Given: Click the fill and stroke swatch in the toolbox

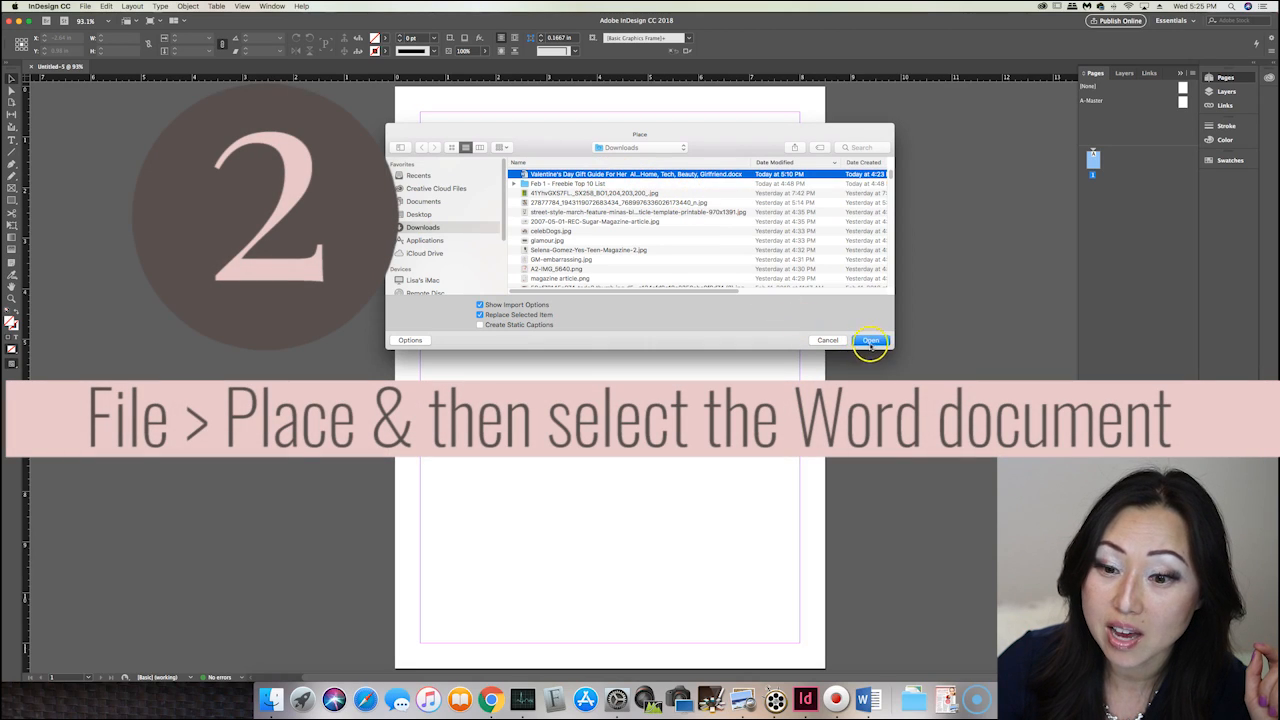Looking at the screenshot, I should [x=11, y=323].
